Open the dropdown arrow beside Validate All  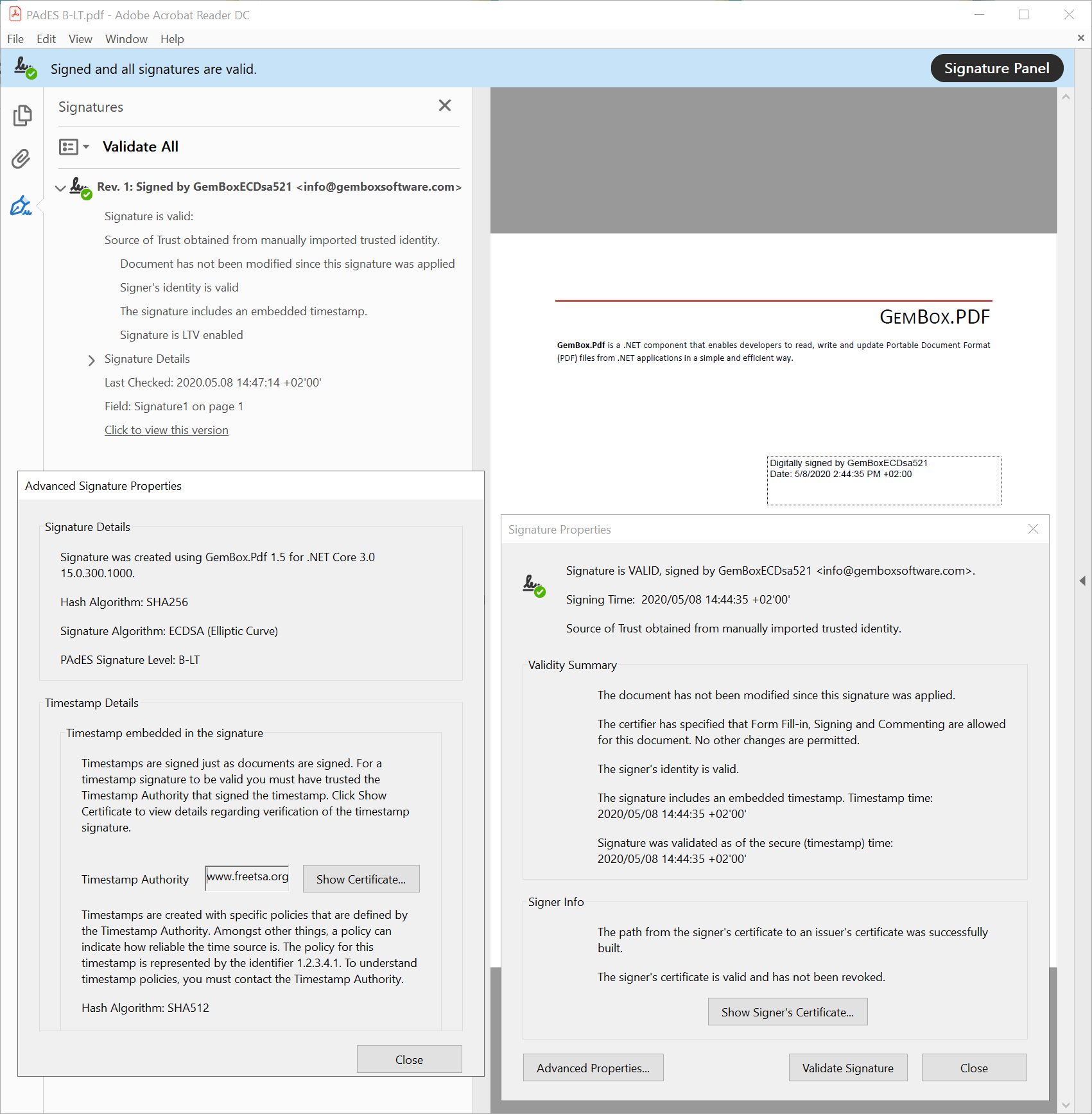point(86,147)
